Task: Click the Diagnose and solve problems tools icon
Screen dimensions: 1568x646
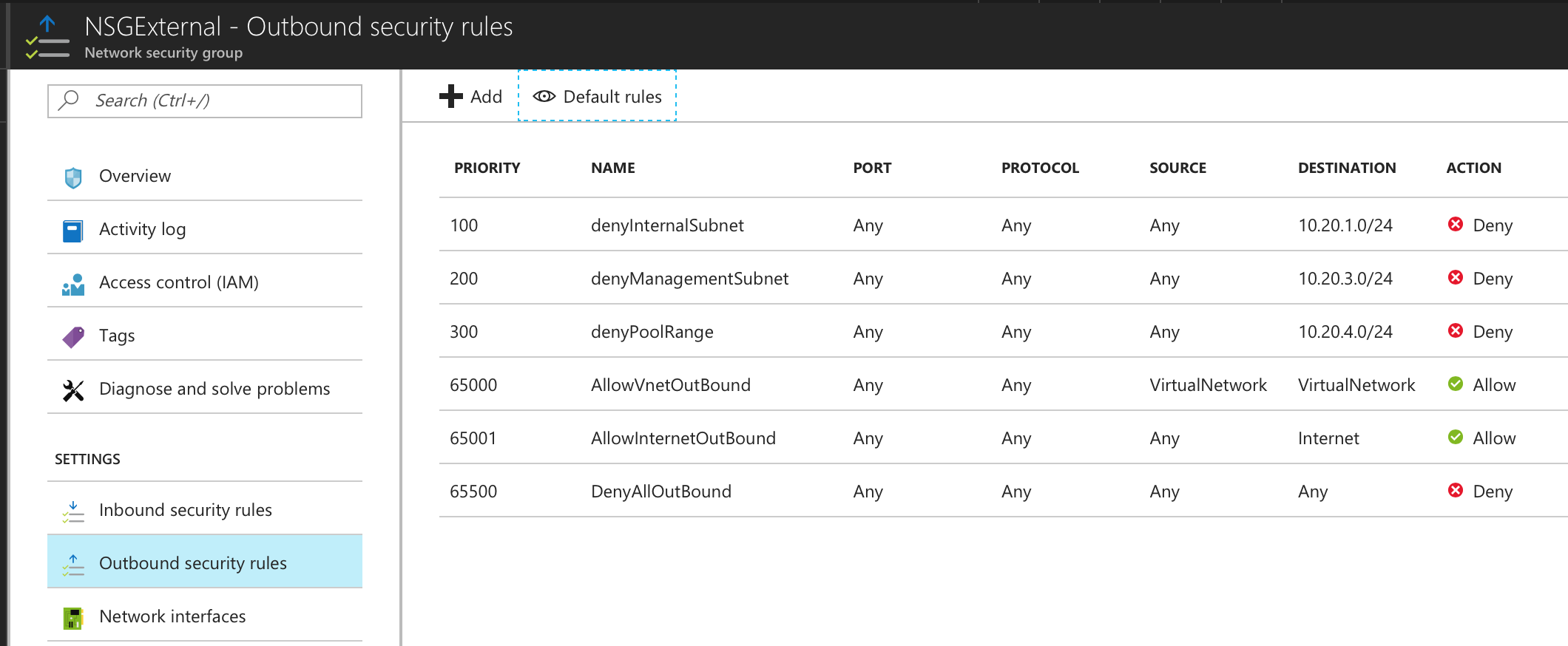Action: [x=73, y=390]
